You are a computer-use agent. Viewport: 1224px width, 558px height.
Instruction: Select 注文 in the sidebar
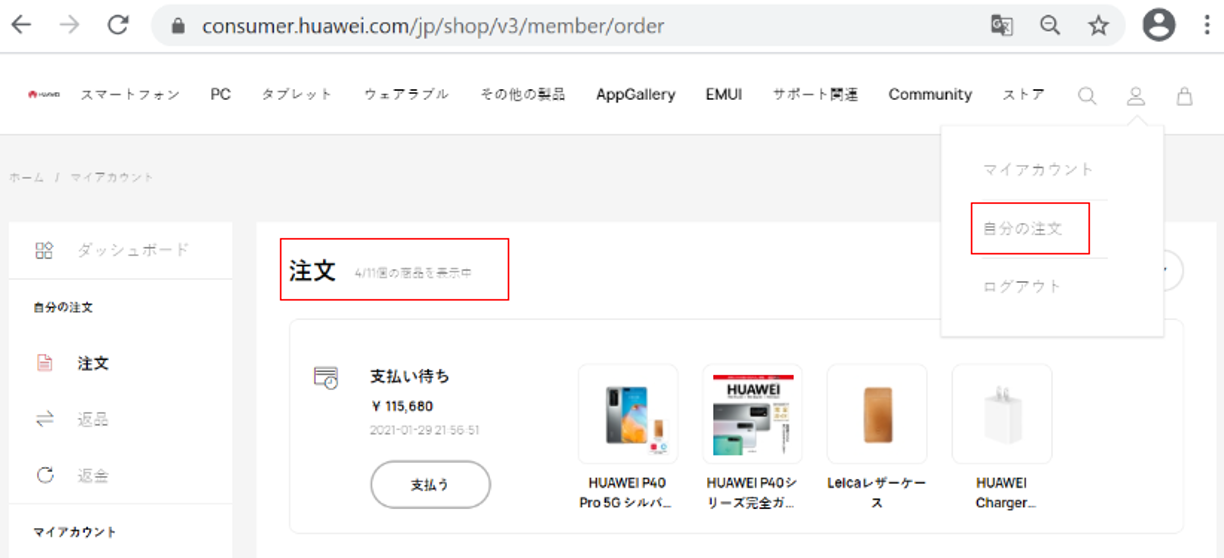point(93,364)
